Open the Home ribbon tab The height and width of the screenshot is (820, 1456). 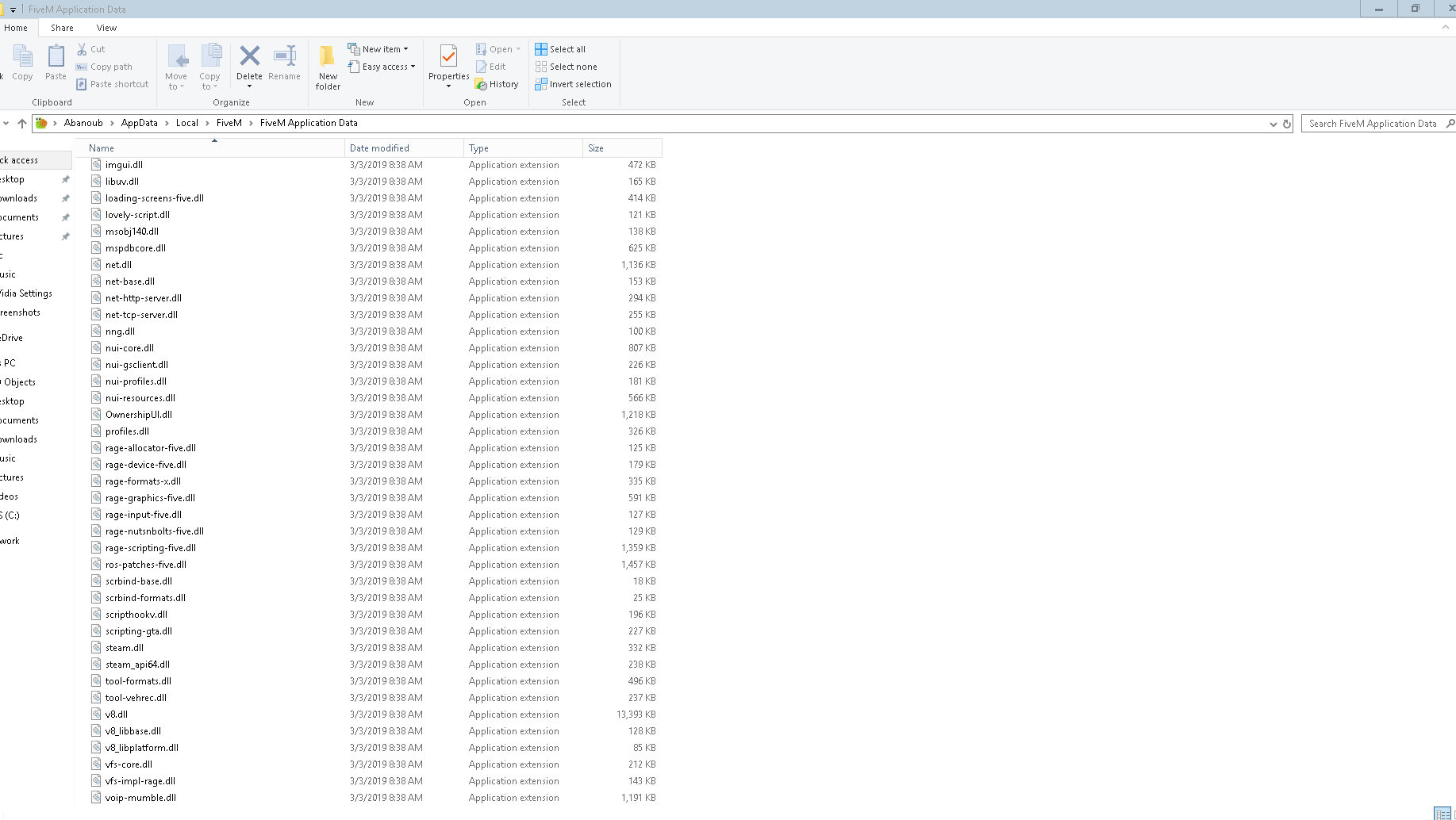coord(16,28)
